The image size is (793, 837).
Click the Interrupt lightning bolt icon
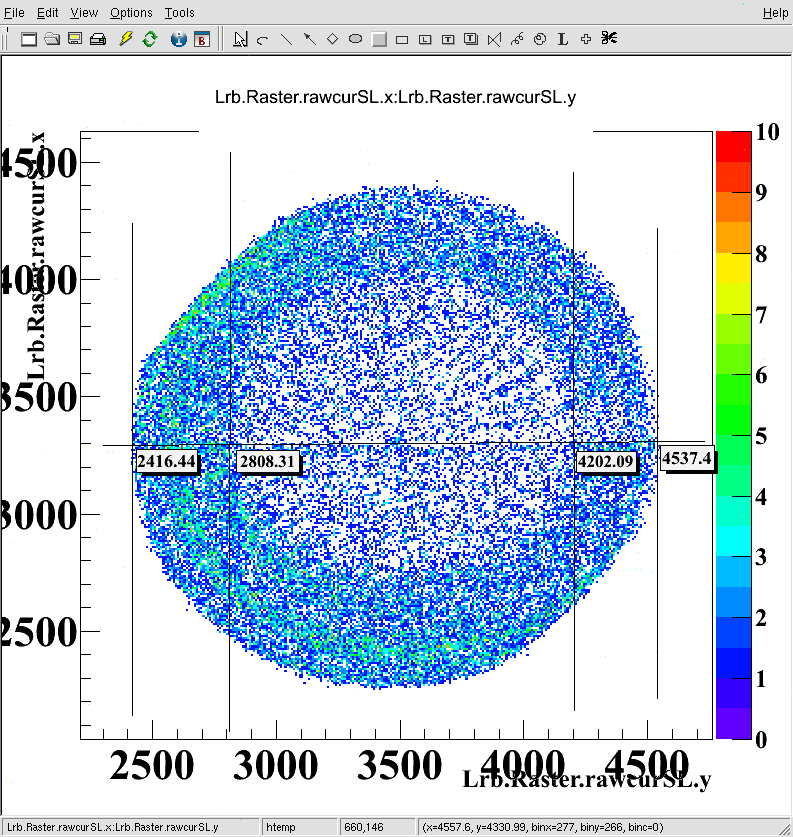126,39
